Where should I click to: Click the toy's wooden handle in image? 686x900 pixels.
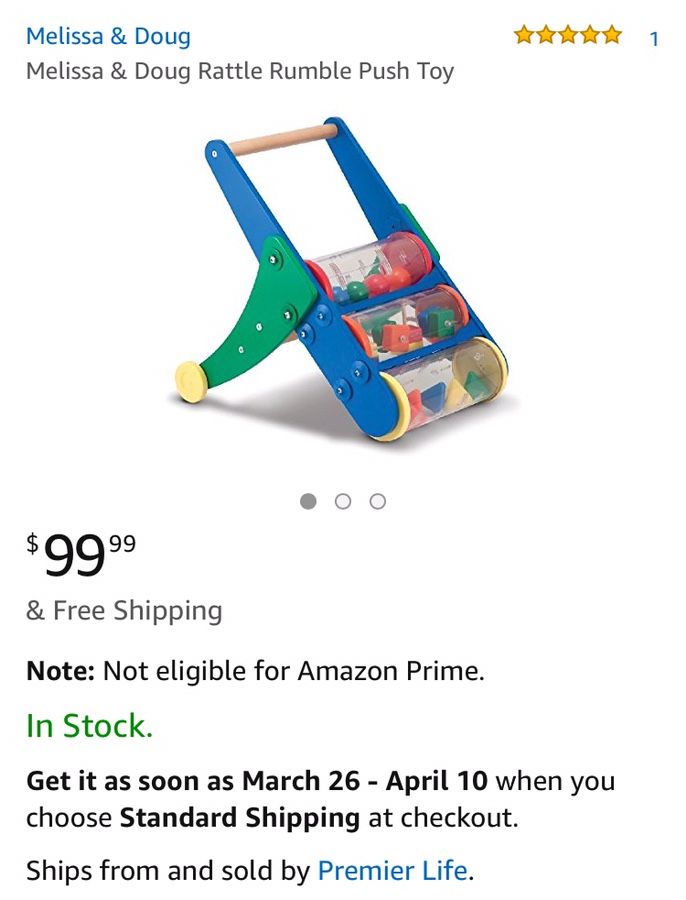click(281, 137)
